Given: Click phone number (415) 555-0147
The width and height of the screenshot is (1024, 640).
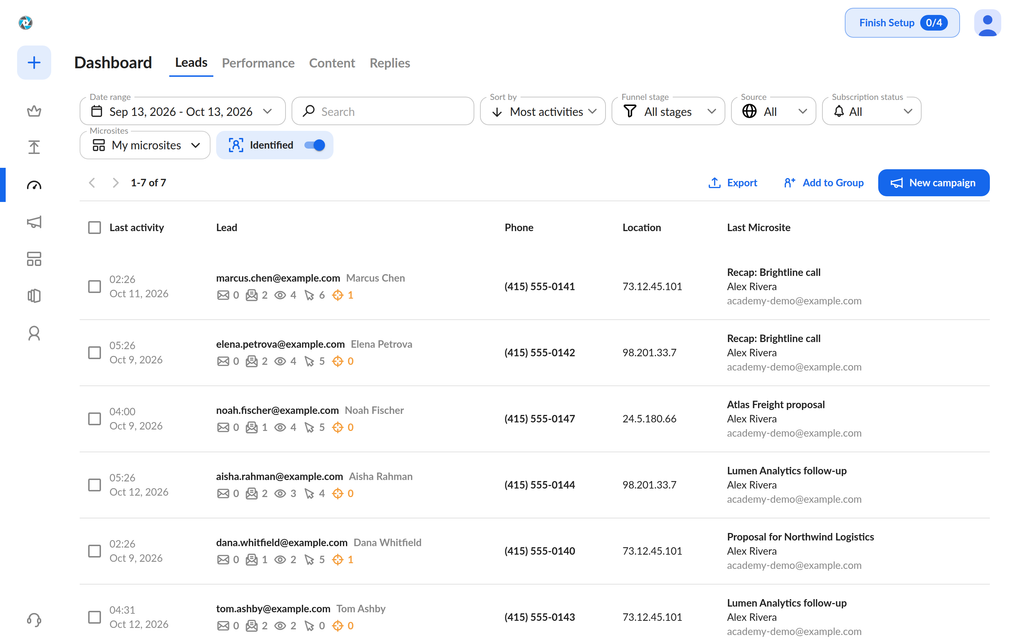Looking at the screenshot, I should point(539,419).
